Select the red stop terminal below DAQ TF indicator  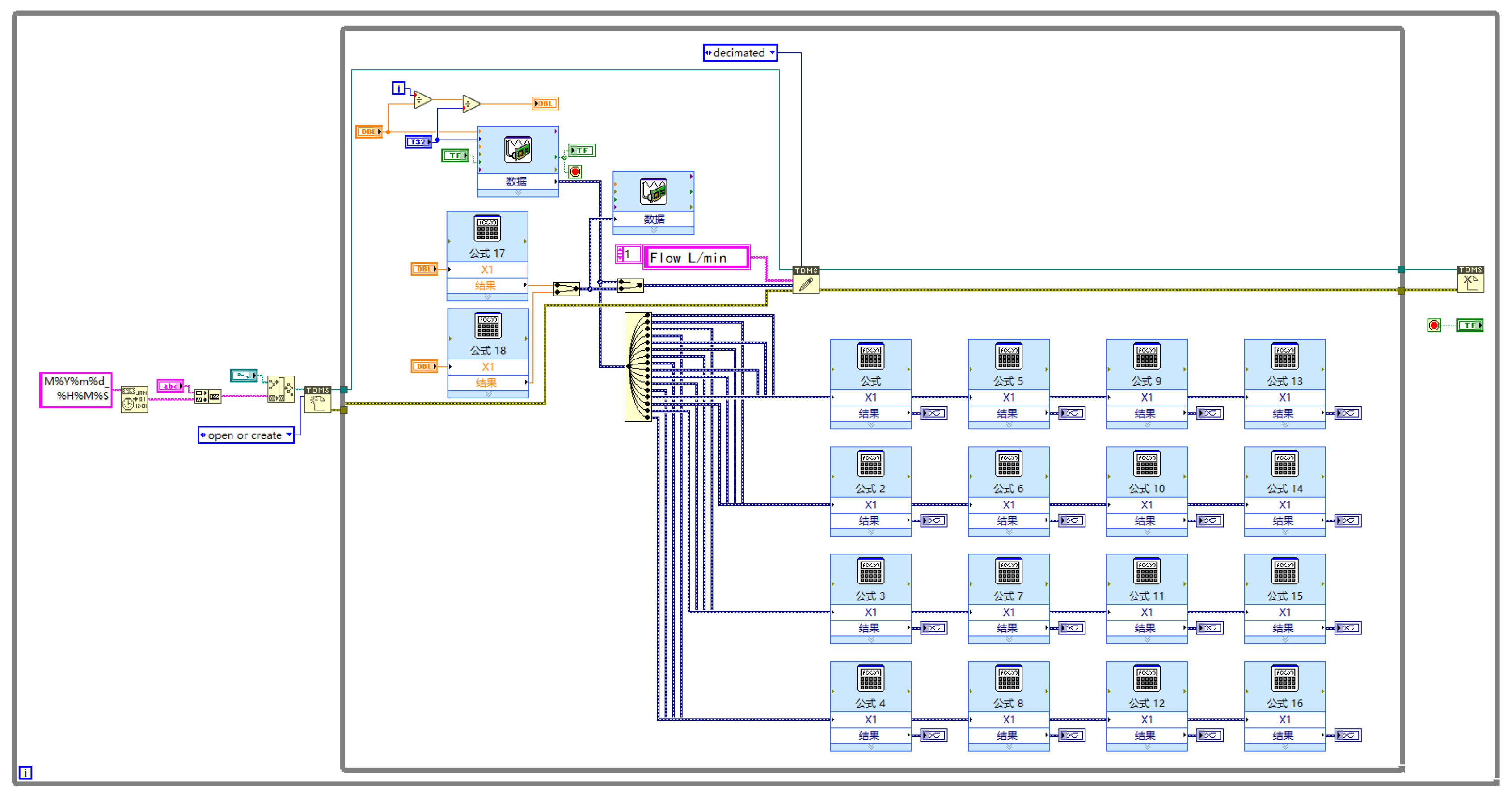coord(575,172)
